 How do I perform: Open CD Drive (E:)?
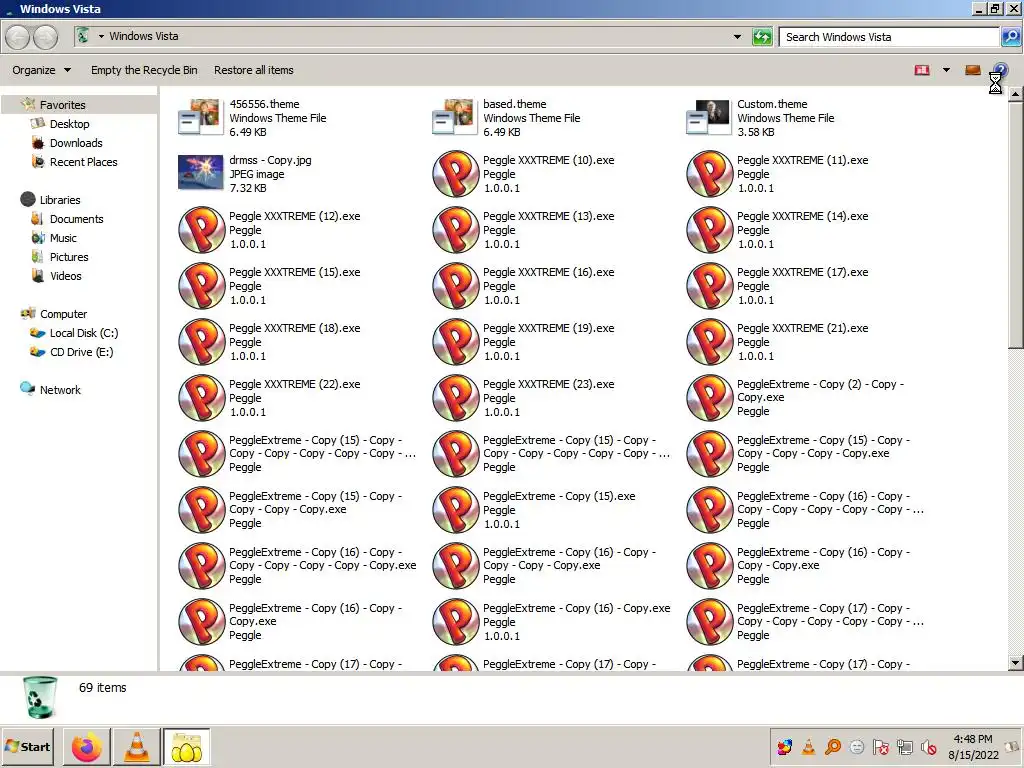pyautogui.click(x=81, y=351)
